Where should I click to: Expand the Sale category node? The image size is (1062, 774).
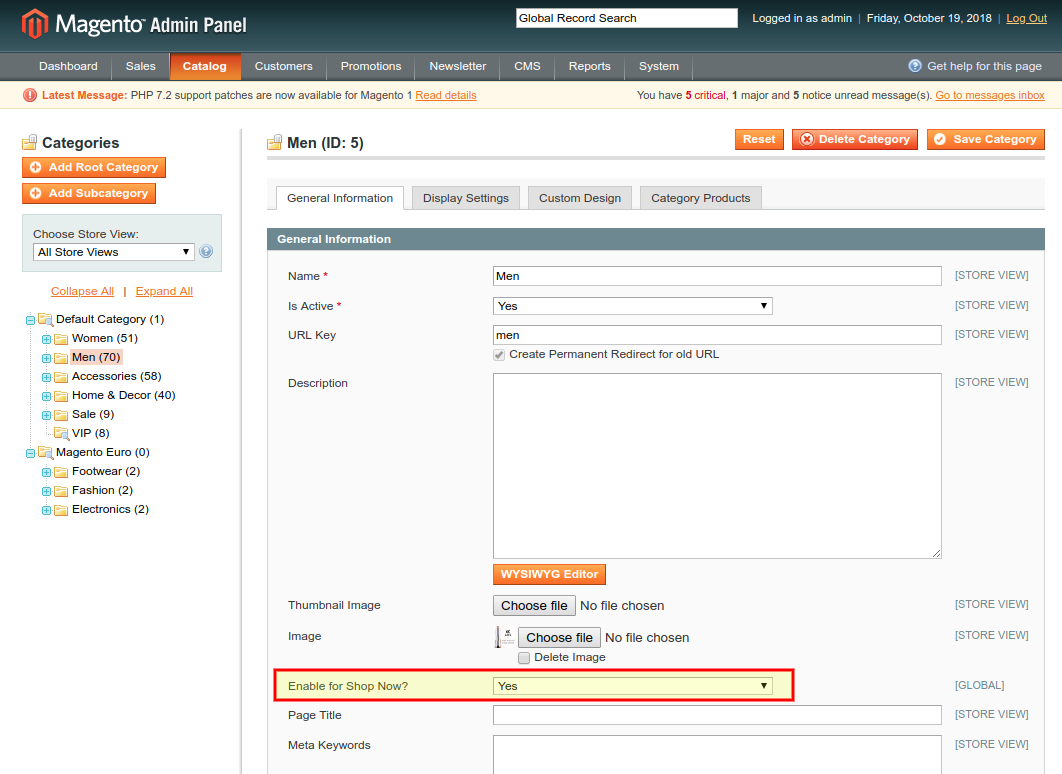[46, 414]
